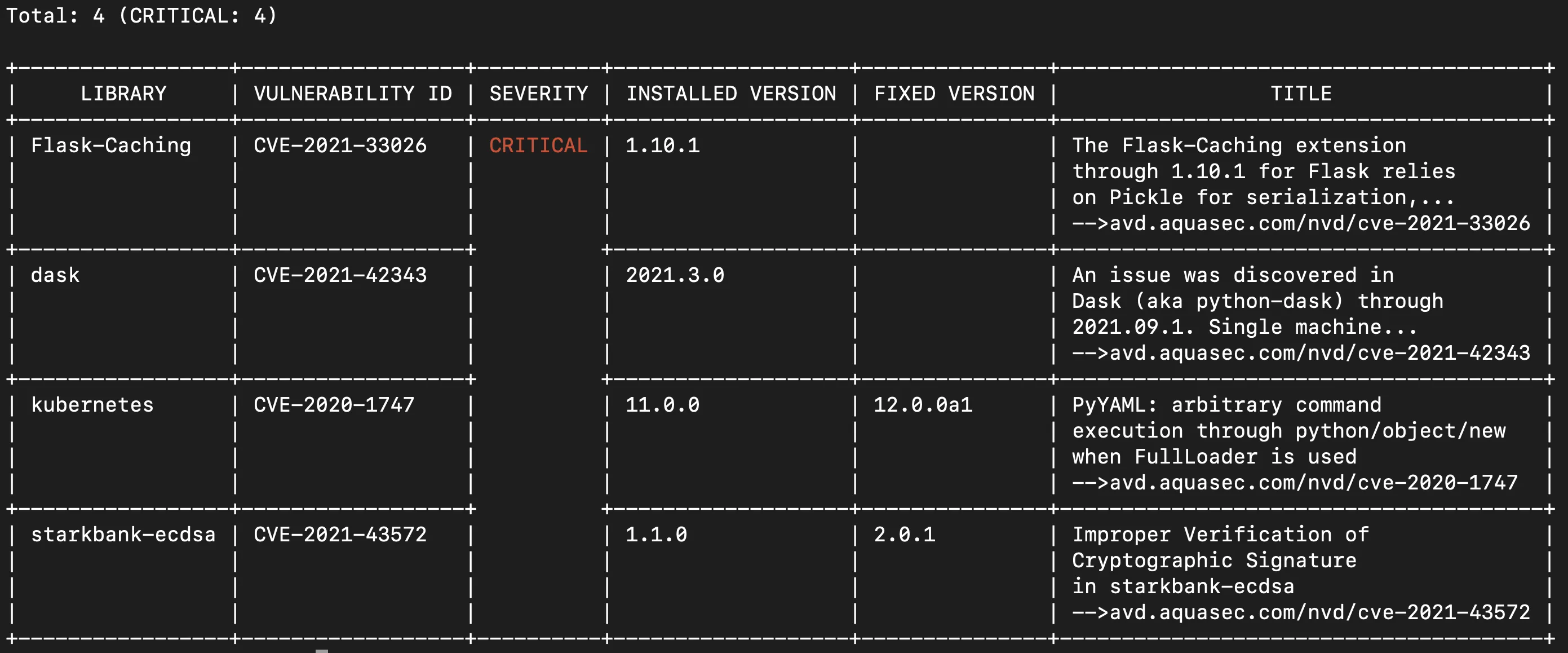Screen dimensions: 1568x653
Task: Open the avd.aquasec.com/nvd/cve-2021-33026 link
Action: coord(1319,223)
